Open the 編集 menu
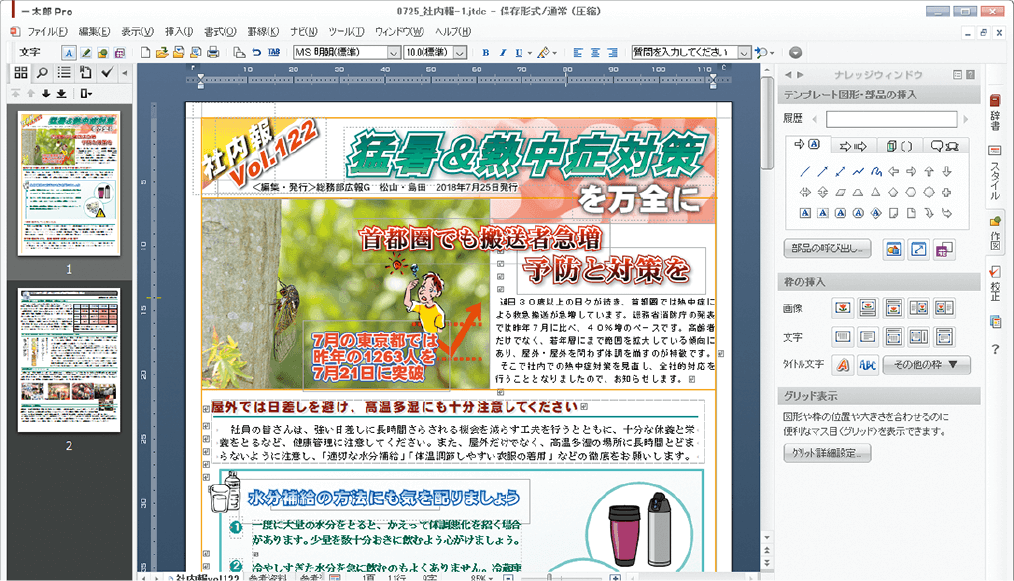1014x581 pixels. point(94,32)
